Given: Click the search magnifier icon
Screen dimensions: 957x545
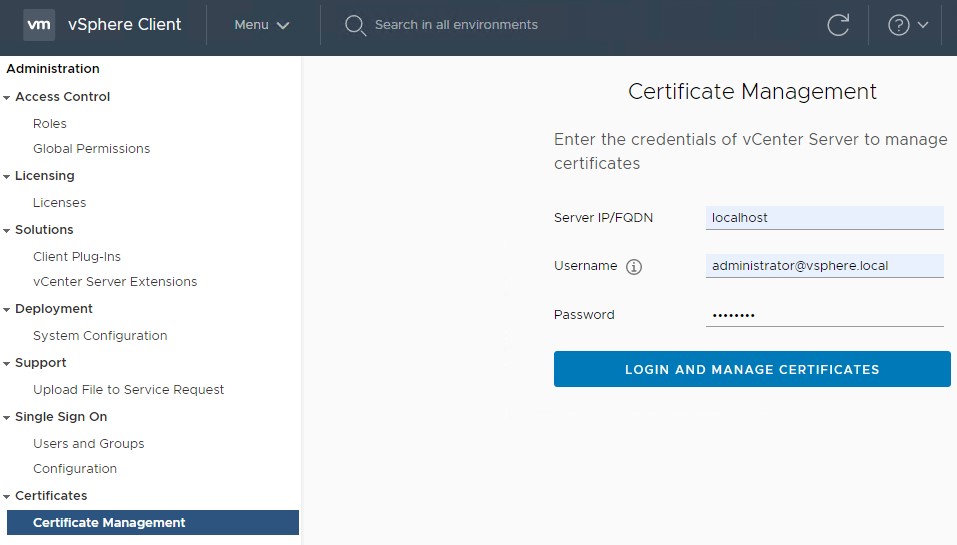Looking at the screenshot, I should click(x=355, y=25).
